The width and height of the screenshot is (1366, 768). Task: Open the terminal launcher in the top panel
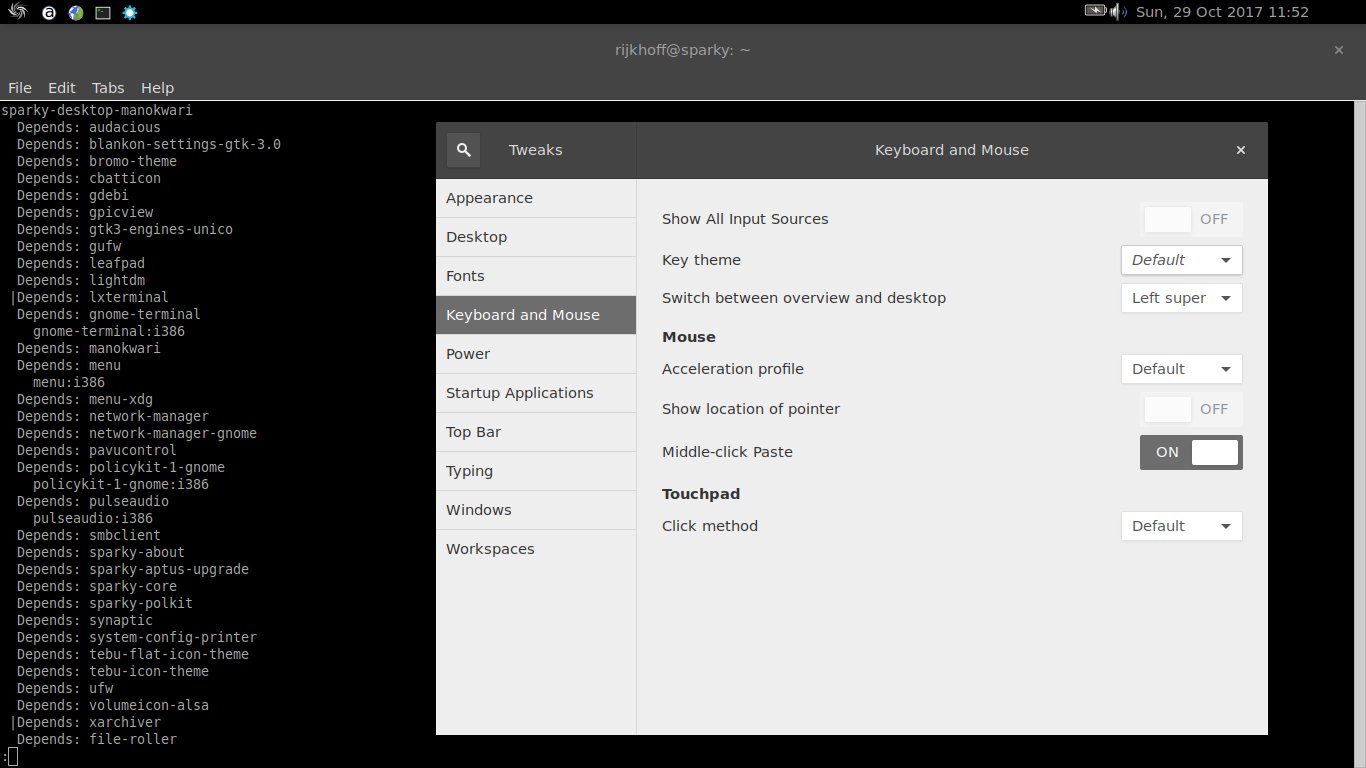coord(103,13)
